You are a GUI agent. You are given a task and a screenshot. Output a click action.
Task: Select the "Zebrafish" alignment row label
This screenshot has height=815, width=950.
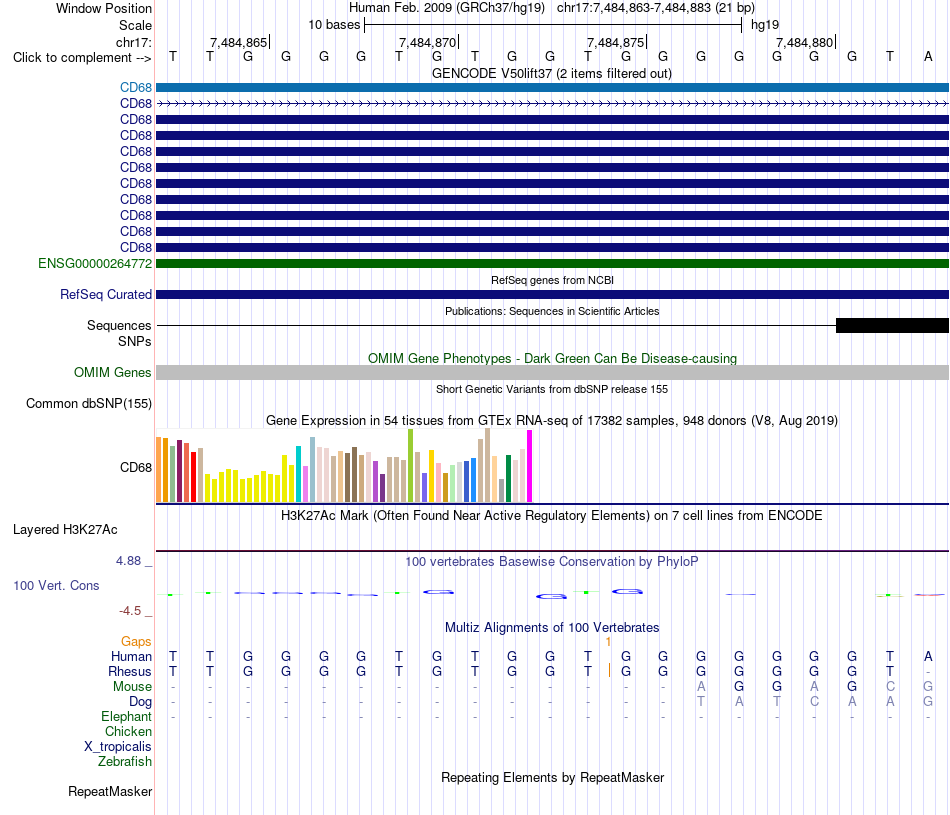click(125, 761)
